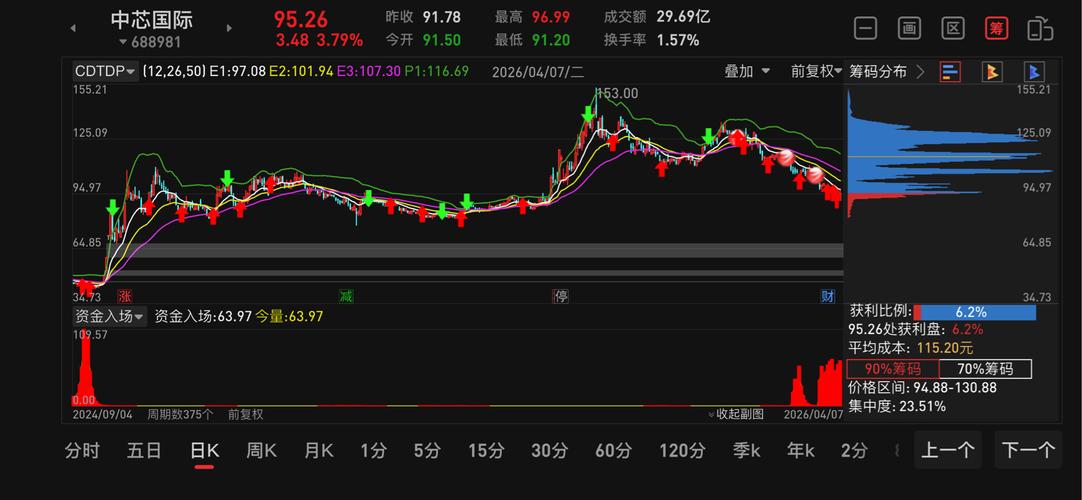Viewport: 1082px width, 500px height.
Task: Click the current price 95.26
Action: (301, 19)
